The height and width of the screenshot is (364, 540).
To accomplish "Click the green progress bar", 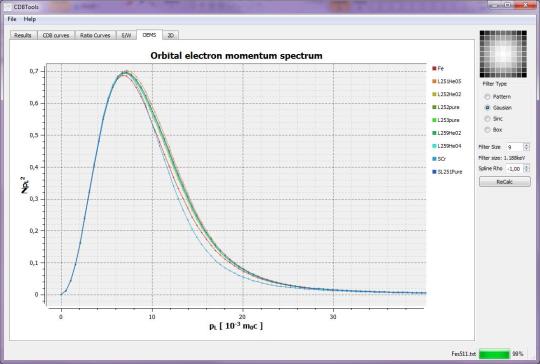I will 494,354.
